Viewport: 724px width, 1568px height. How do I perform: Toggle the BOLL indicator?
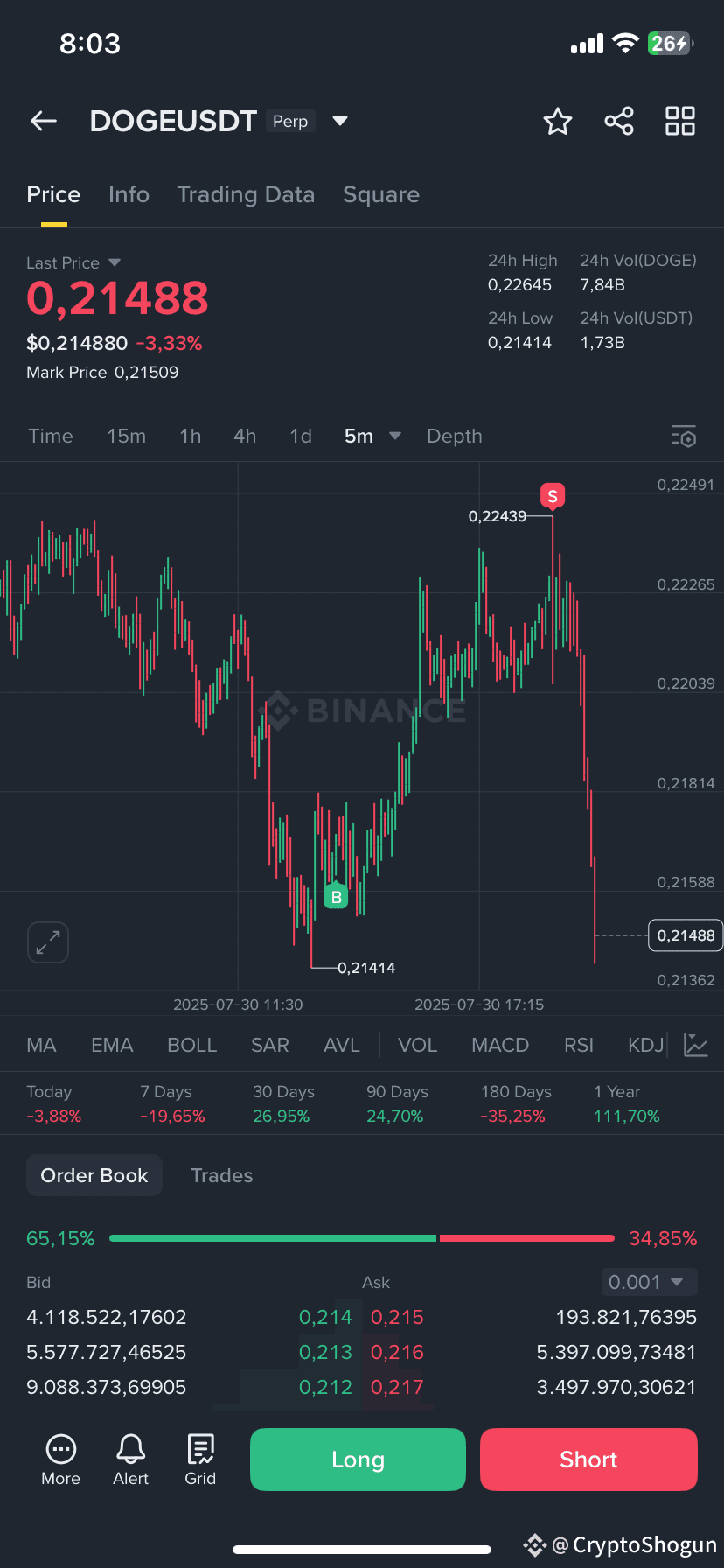tap(192, 1045)
